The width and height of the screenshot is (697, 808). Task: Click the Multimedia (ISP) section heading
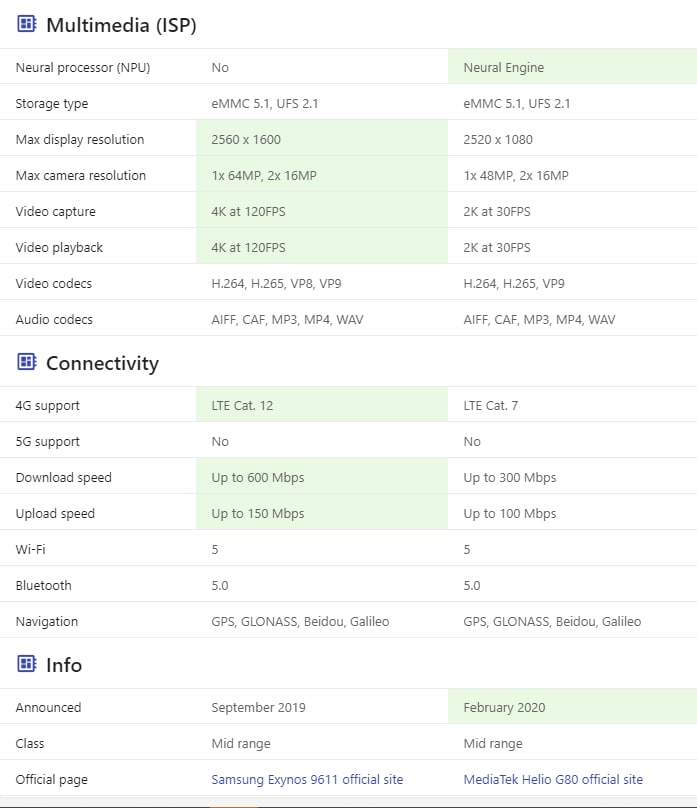tap(121, 25)
